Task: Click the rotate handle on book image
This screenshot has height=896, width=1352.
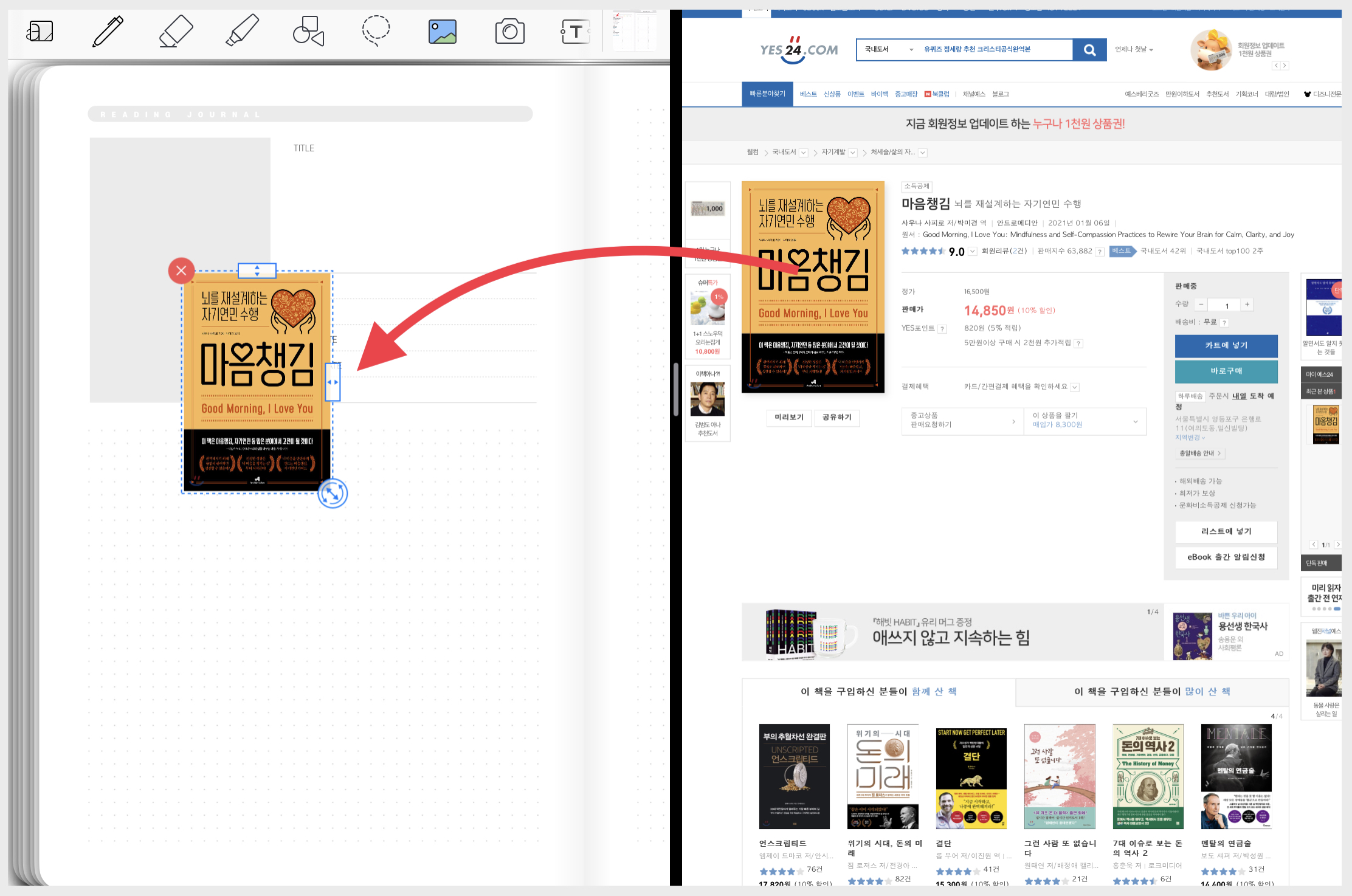Action: (x=333, y=494)
